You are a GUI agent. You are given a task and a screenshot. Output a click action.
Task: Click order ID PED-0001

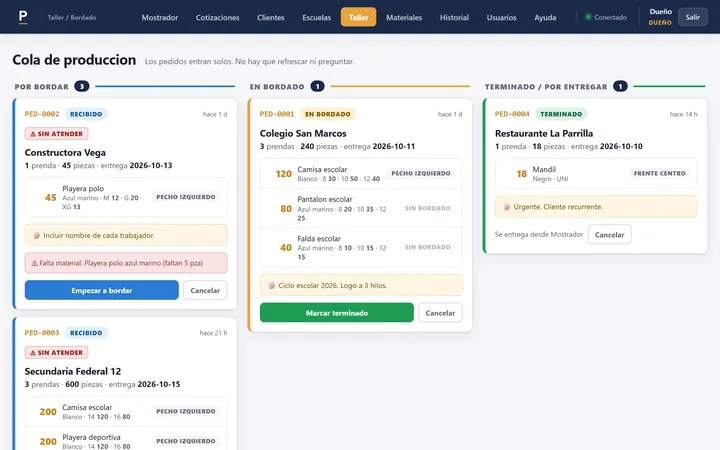(277, 114)
